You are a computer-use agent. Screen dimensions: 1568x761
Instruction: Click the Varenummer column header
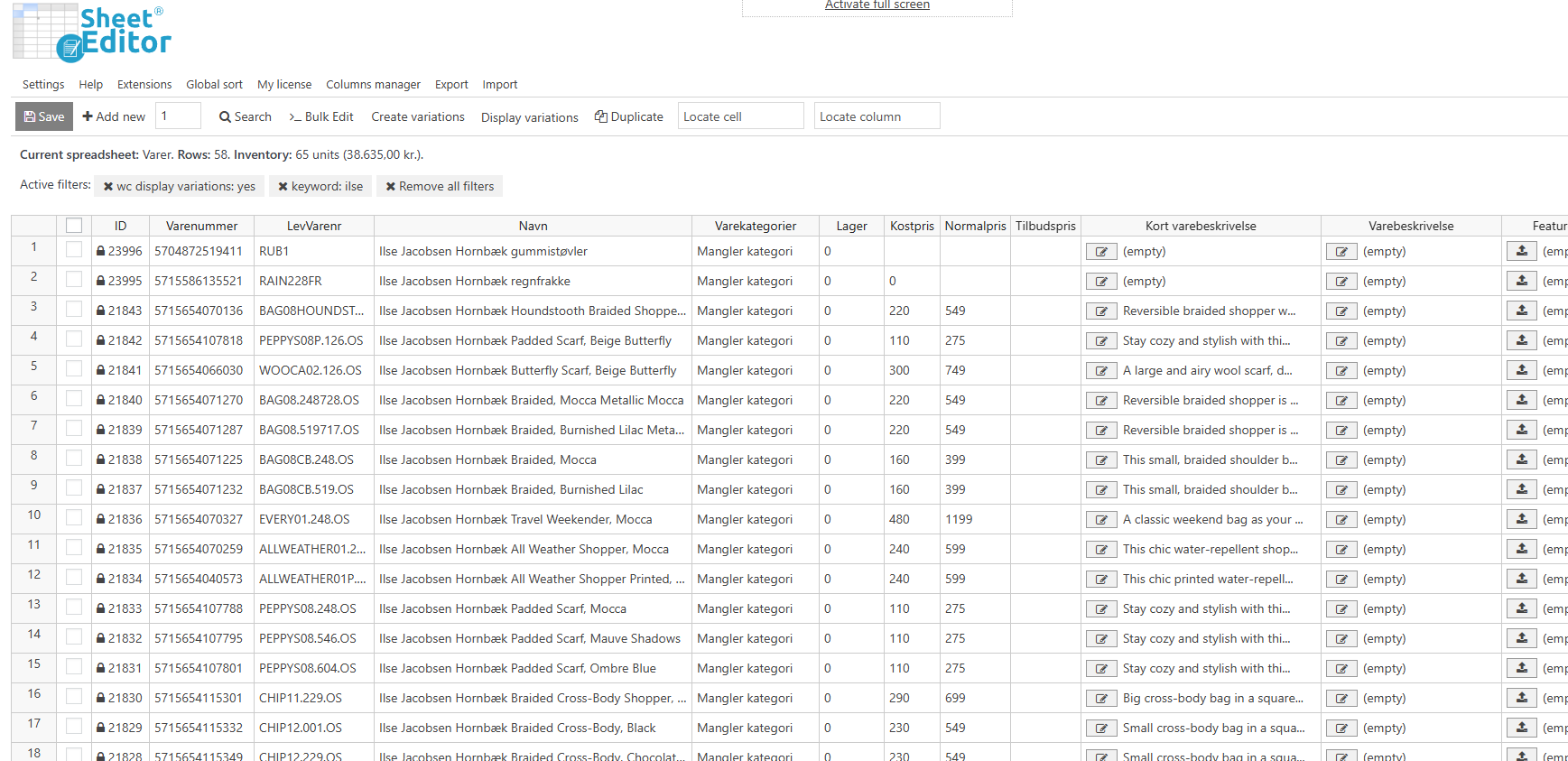click(201, 226)
